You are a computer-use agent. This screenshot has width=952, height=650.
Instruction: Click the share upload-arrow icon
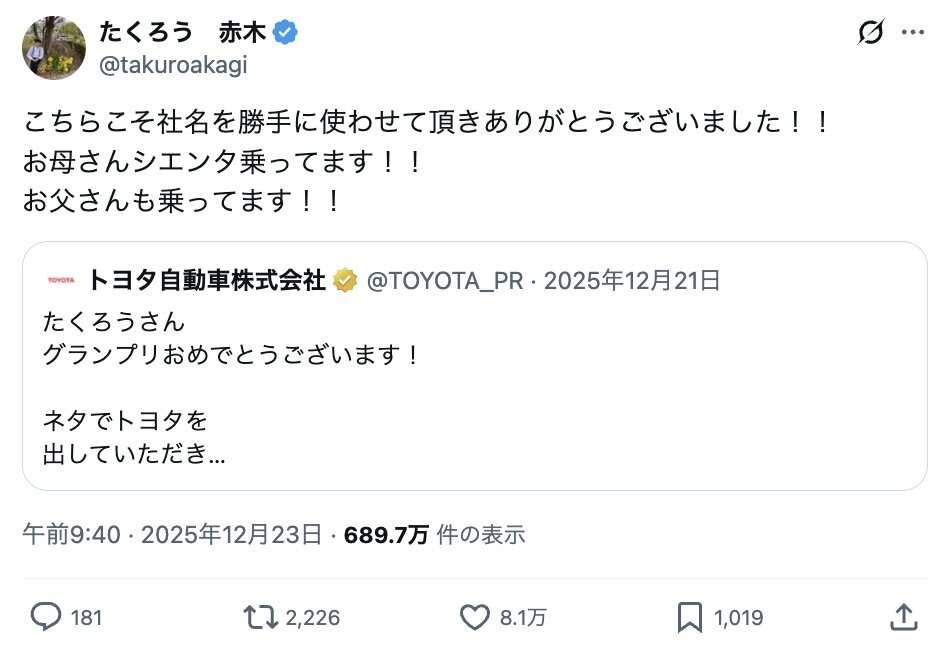pyautogui.click(x=903, y=617)
